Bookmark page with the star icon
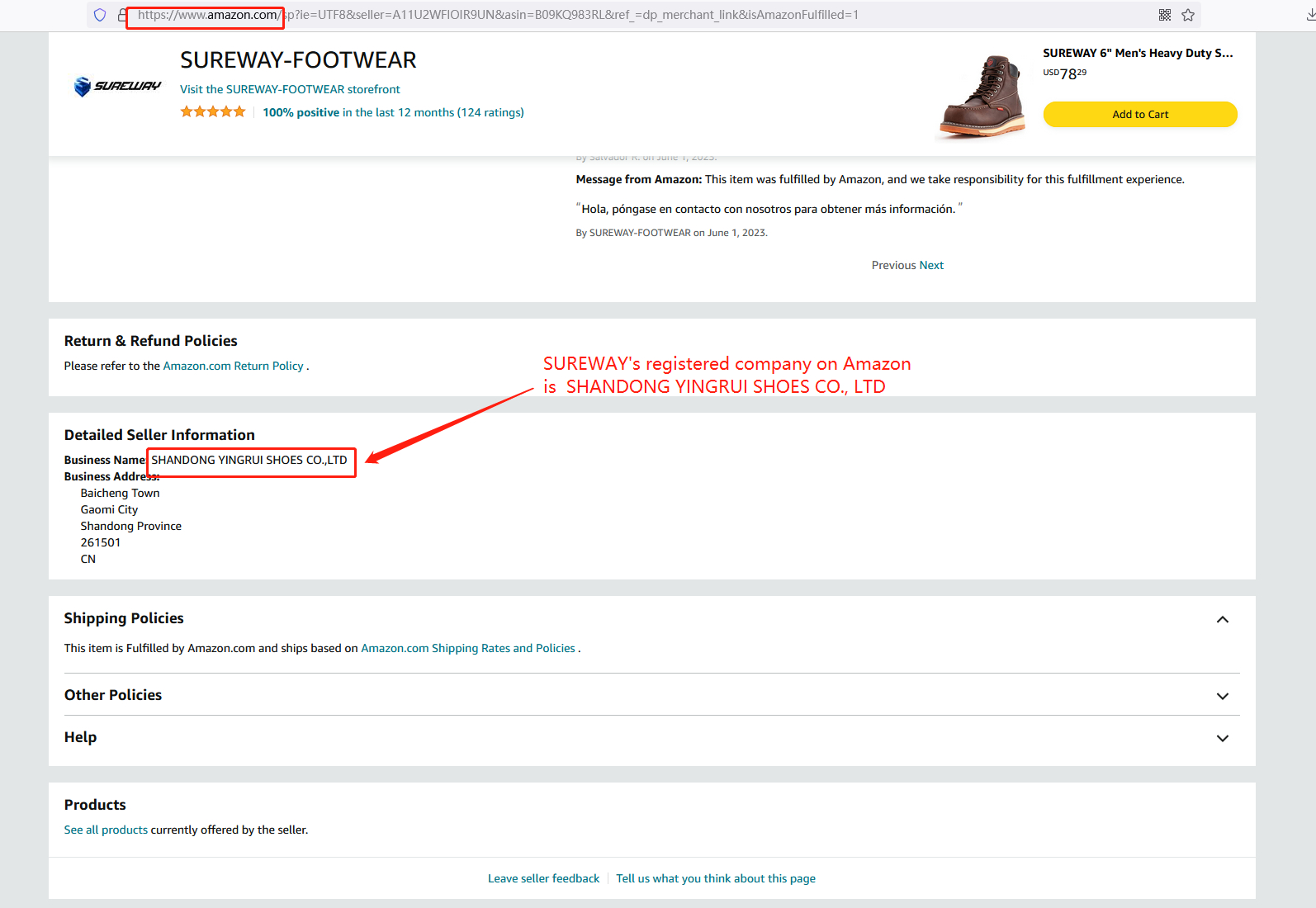The image size is (1316, 908). pyautogui.click(x=1188, y=15)
